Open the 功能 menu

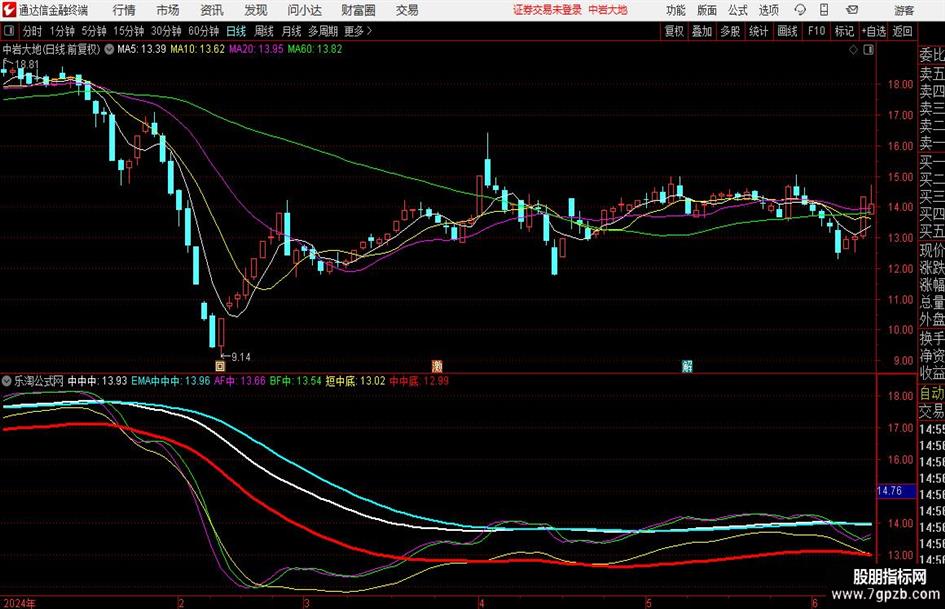point(676,10)
